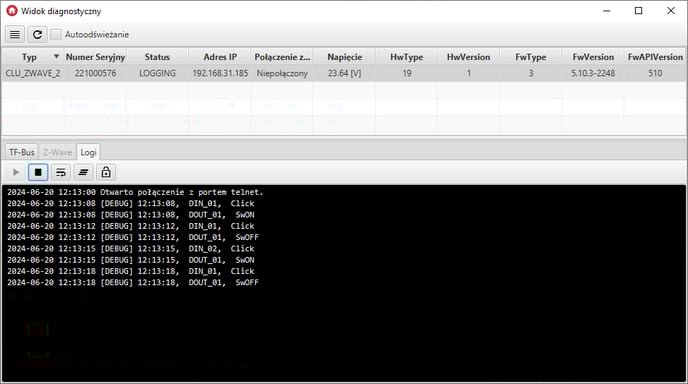This screenshot has height=384, width=688.
Task: Select the Logi tab
Action: click(88, 152)
